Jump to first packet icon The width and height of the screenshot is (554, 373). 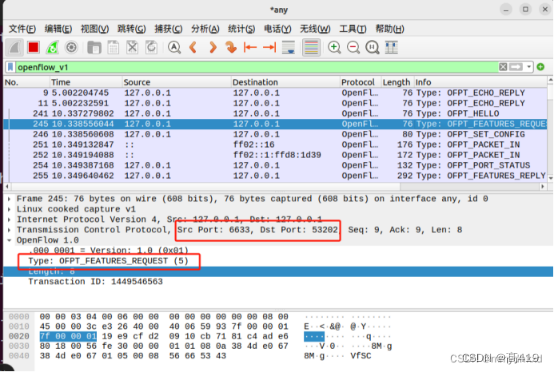click(x=250, y=47)
